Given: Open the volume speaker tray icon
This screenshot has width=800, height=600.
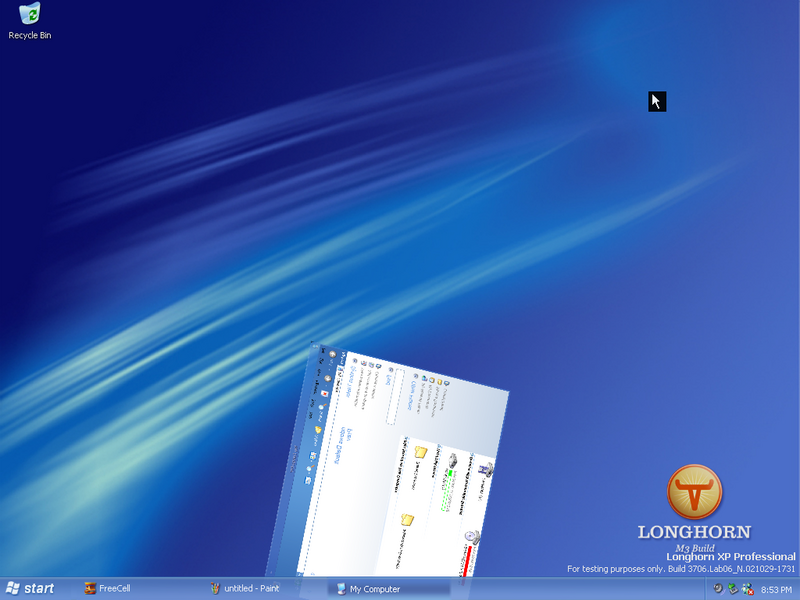Looking at the screenshot, I should pos(718,589).
